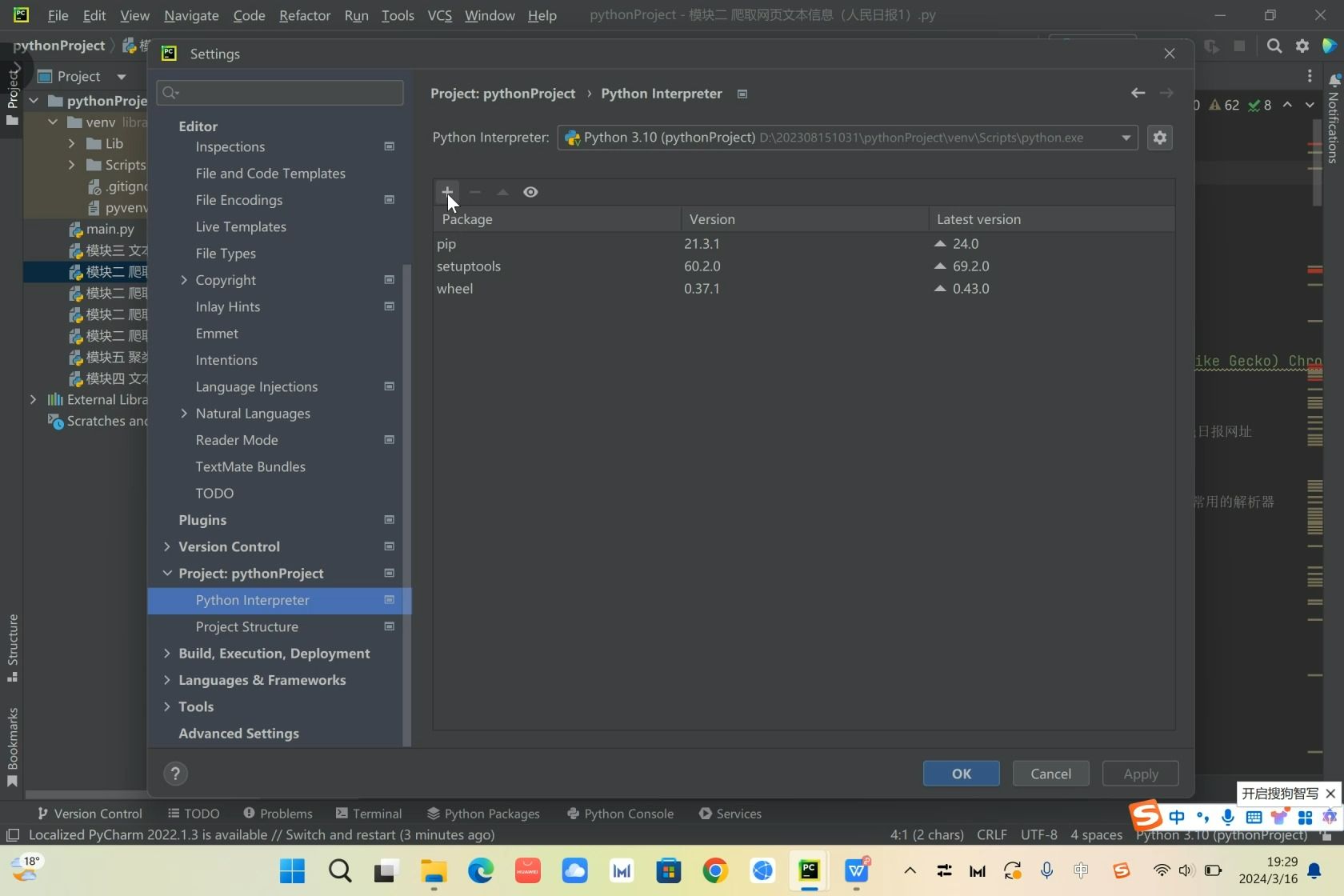
Task: Focus the Settings search field
Action: pos(280,93)
